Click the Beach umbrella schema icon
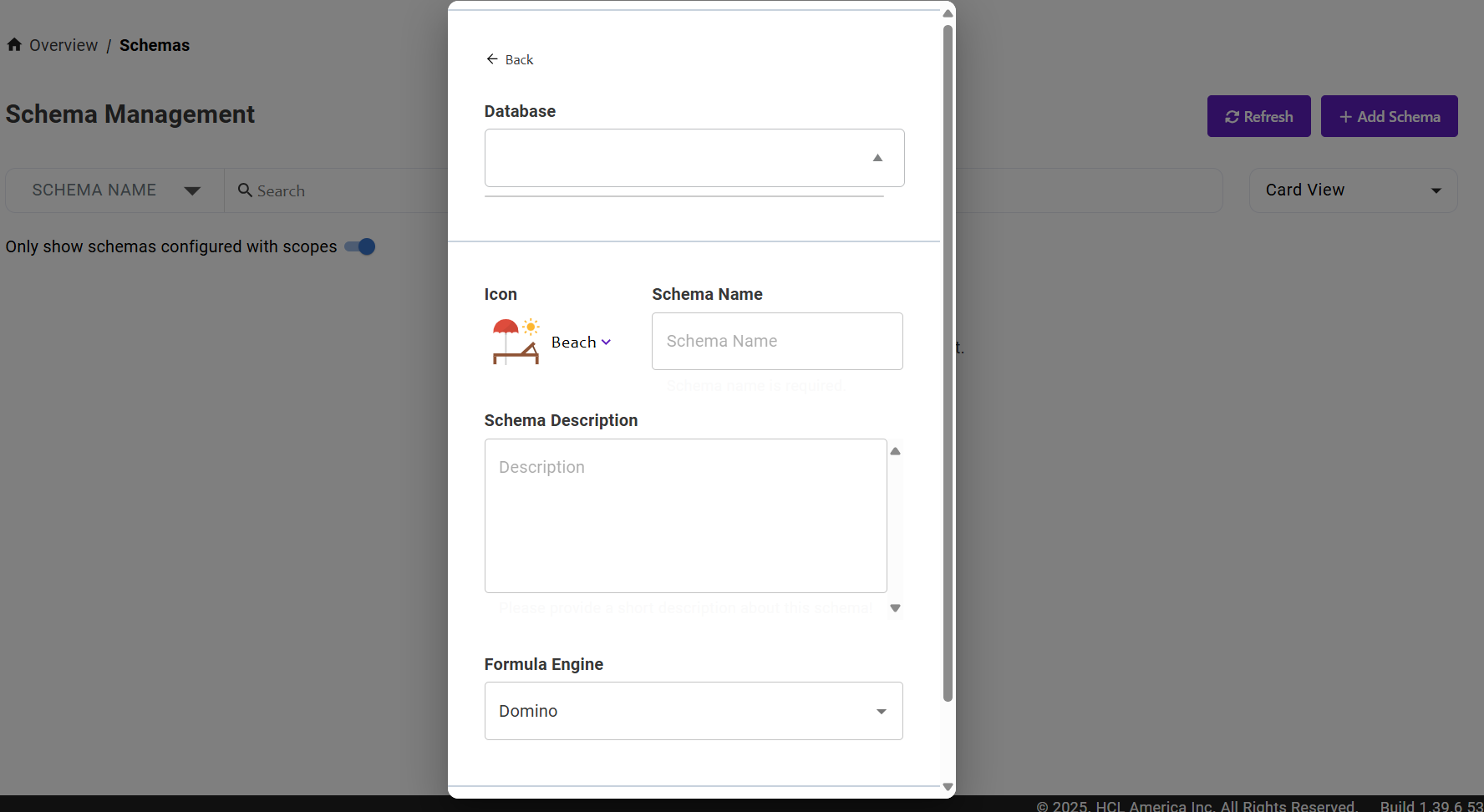The height and width of the screenshot is (812, 1484). point(515,341)
